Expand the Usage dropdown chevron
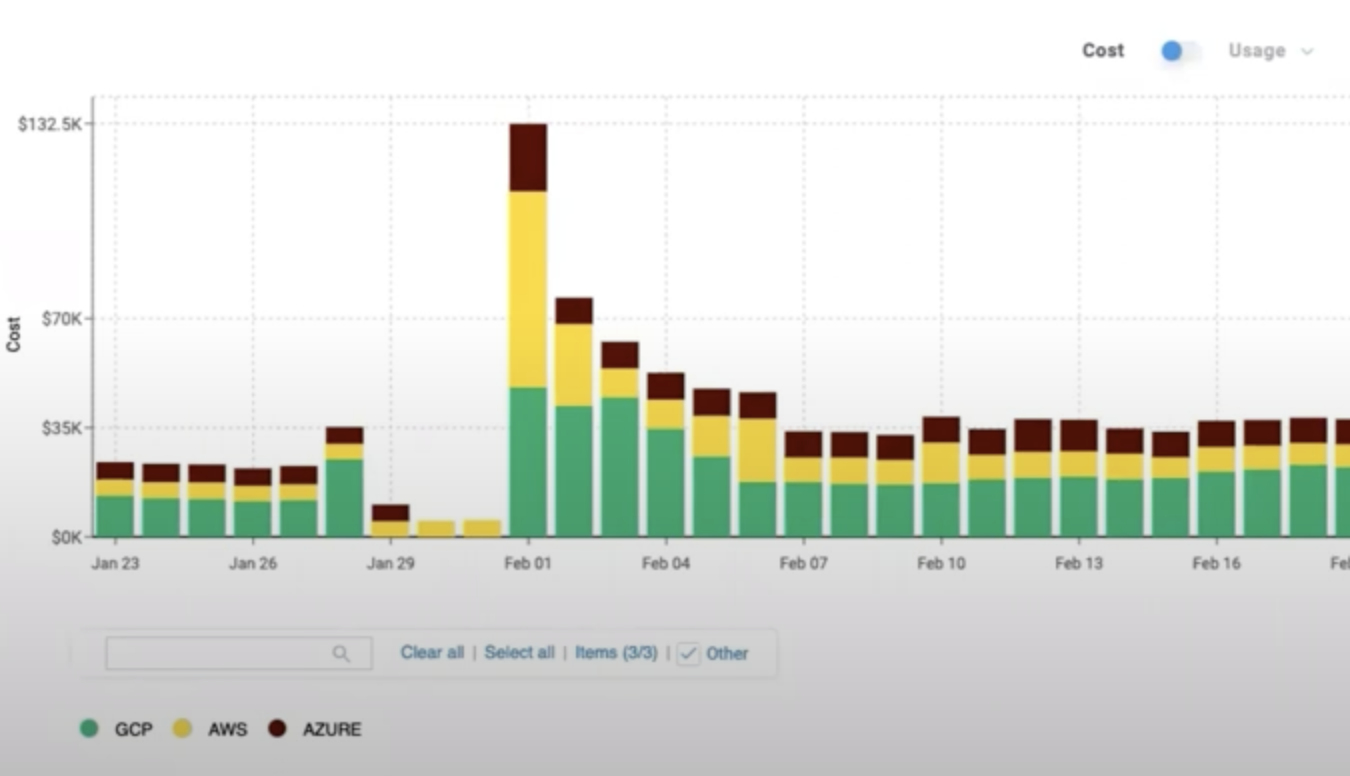The width and height of the screenshot is (1350, 776). point(1306,52)
